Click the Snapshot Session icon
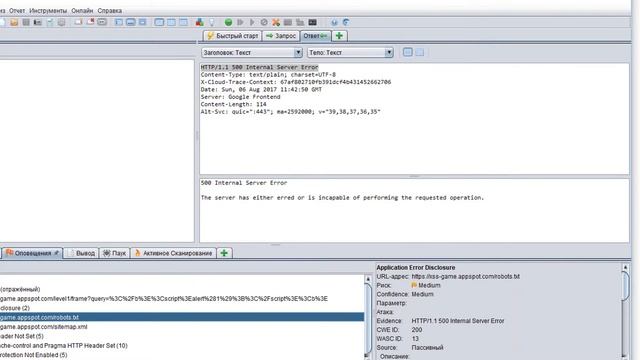This screenshot has height=360, width=640. 38,22
